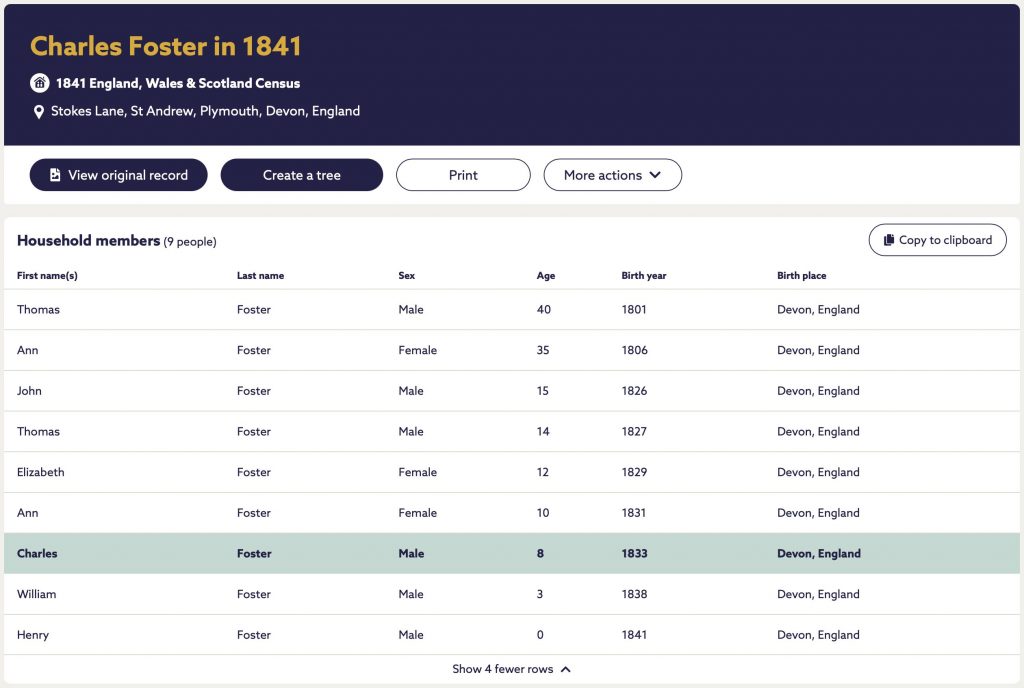Click the Create a tree button
Screen dimensions: 1024x688
302,175
